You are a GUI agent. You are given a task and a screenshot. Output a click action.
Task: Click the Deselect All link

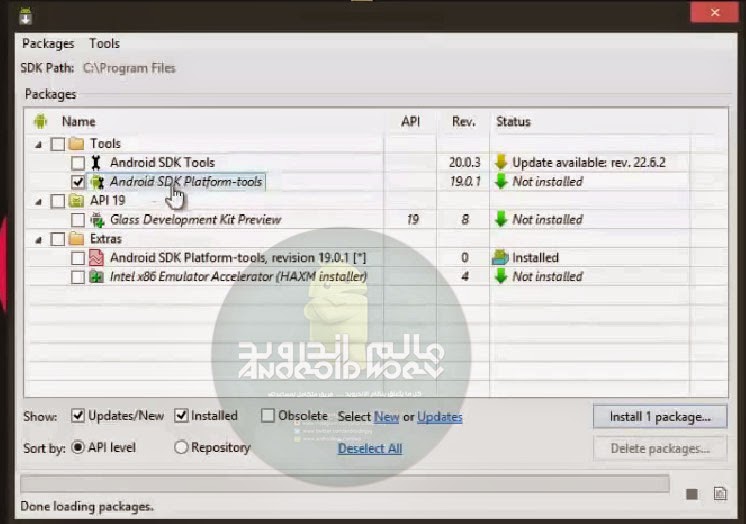pos(370,448)
